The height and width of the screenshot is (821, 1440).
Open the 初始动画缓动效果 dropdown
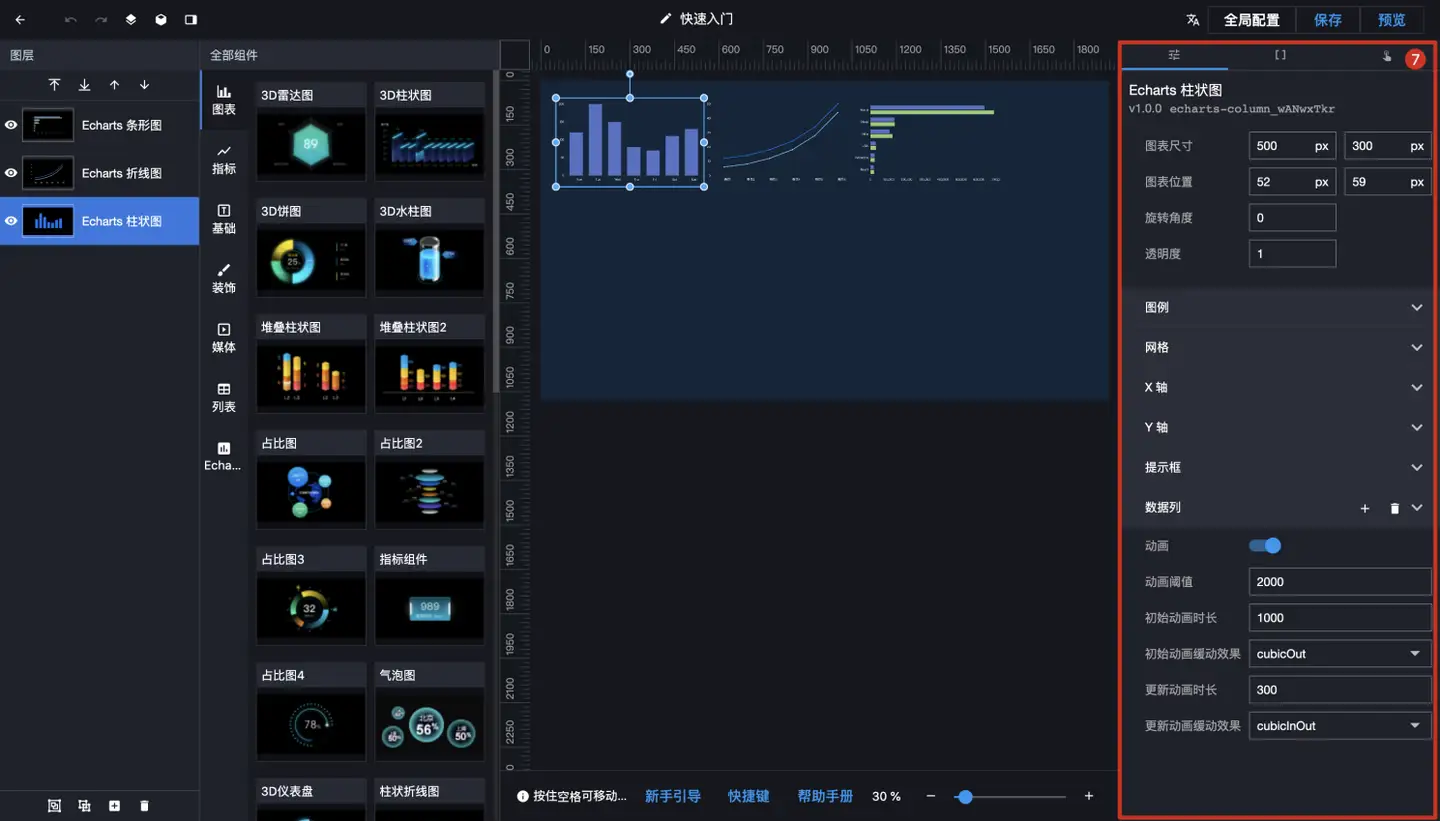pyautogui.click(x=1340, y=654)
